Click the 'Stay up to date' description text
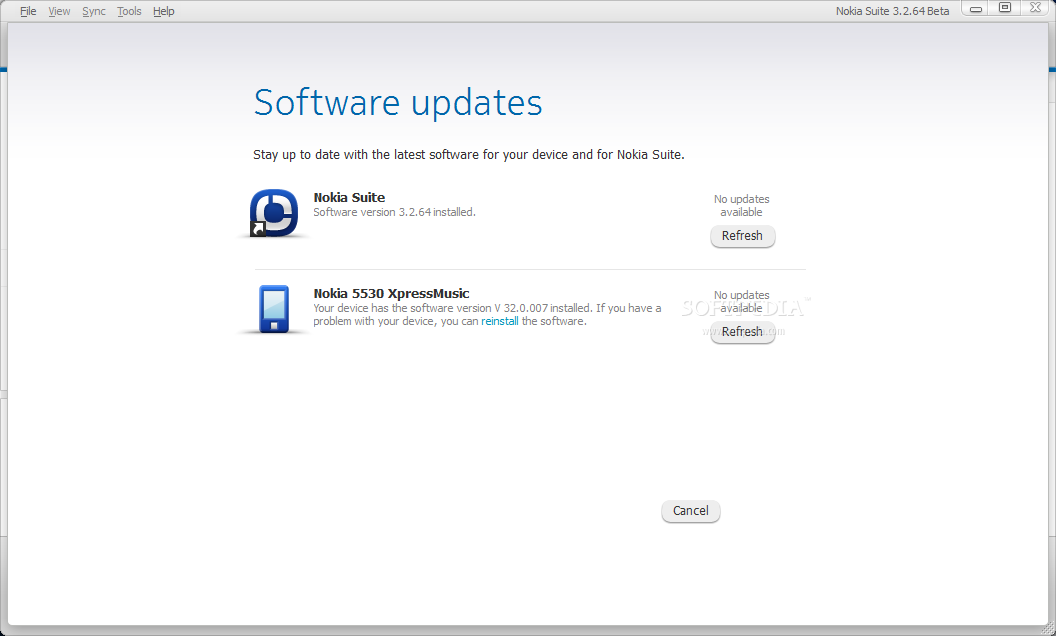Image resolution: width=1056 pixels, height=636 pixels. point(469,154)
